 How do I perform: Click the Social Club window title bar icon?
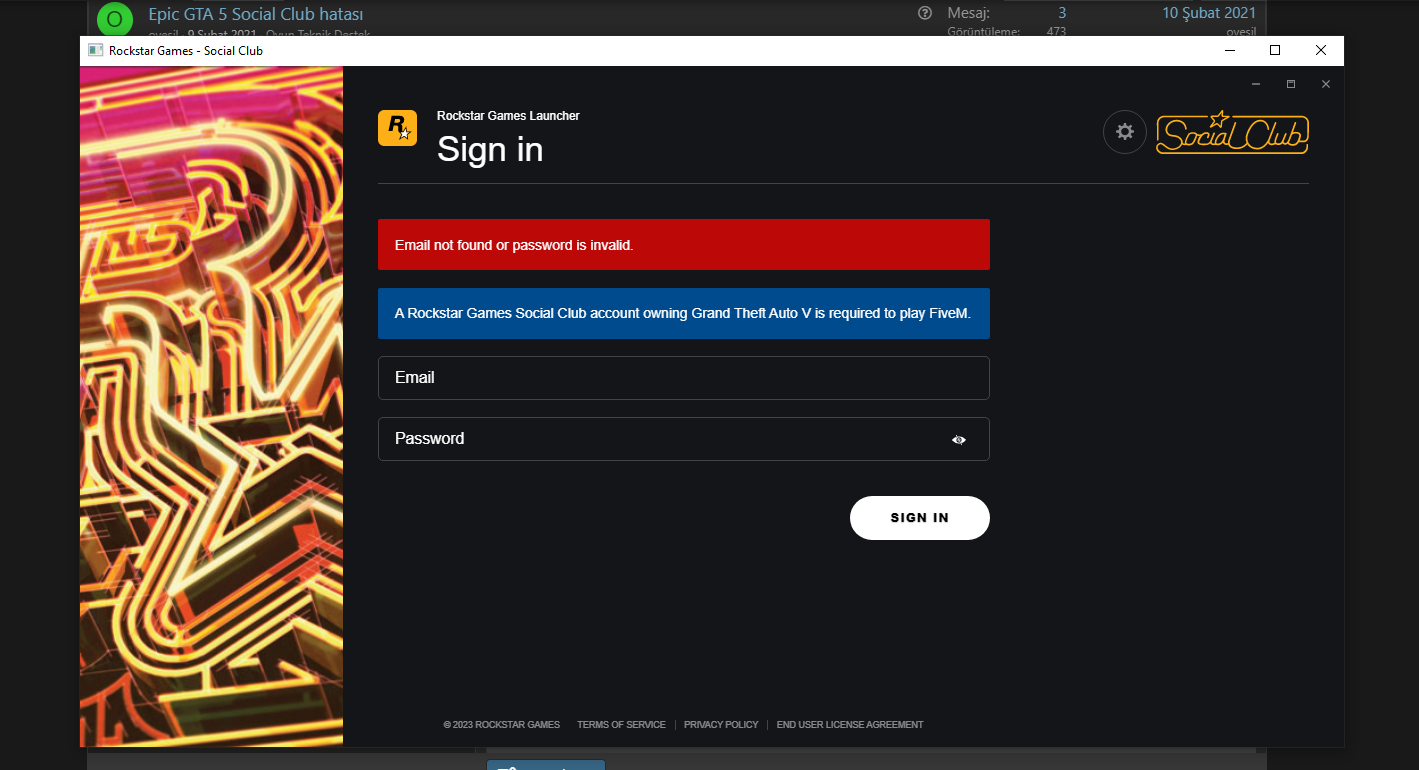point(95,50)
